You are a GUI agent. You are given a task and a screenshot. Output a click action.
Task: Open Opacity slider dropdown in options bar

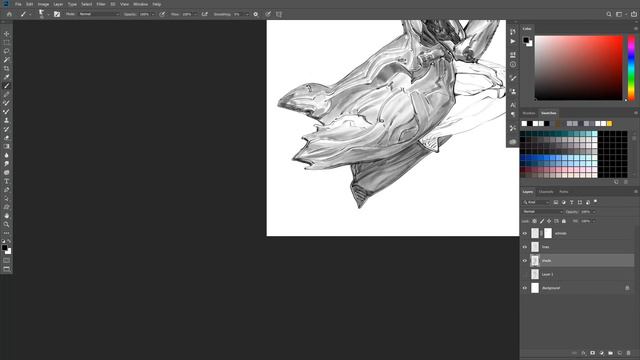(153, 14)
